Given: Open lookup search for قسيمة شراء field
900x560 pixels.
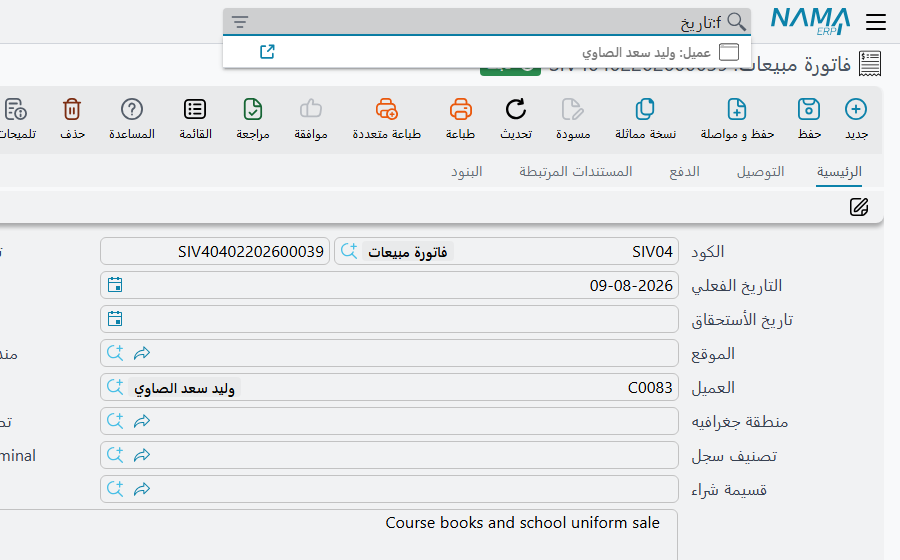Looking at the screenshot, I should pyautogui.click(x=115, y=489).
